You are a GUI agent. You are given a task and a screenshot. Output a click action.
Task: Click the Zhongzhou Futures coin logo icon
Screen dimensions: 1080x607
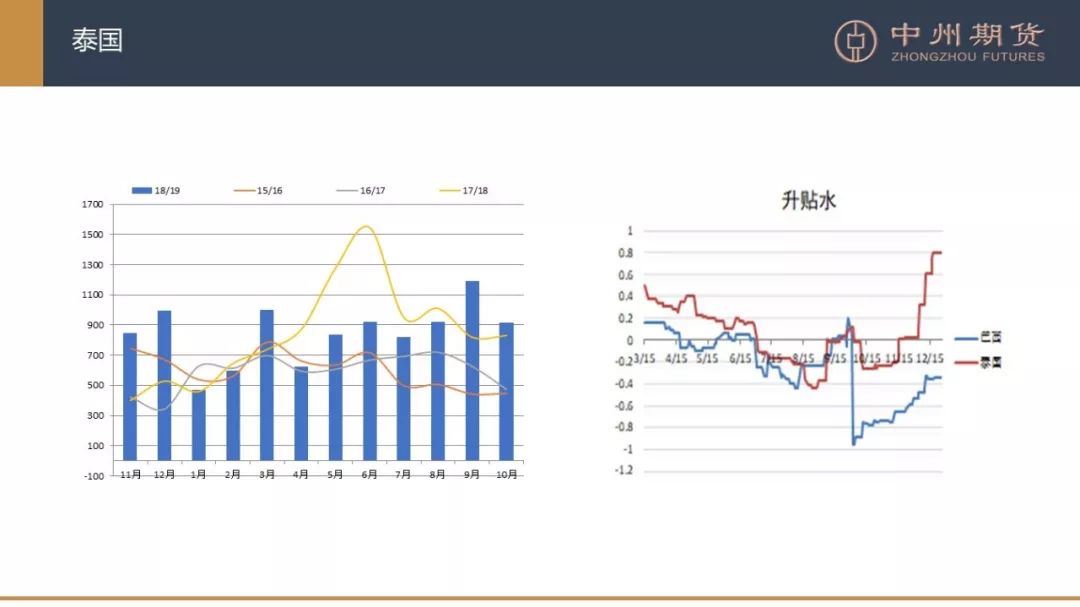(855, 41)
